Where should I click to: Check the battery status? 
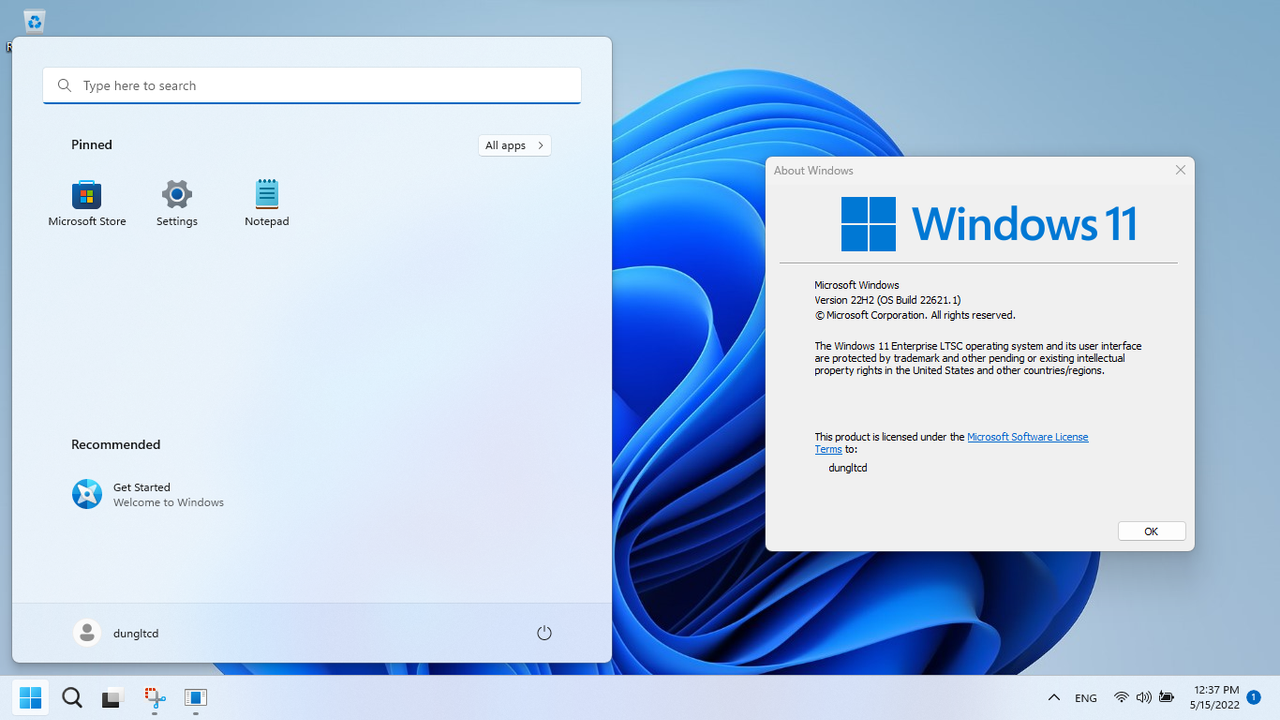click(1166, 697)
